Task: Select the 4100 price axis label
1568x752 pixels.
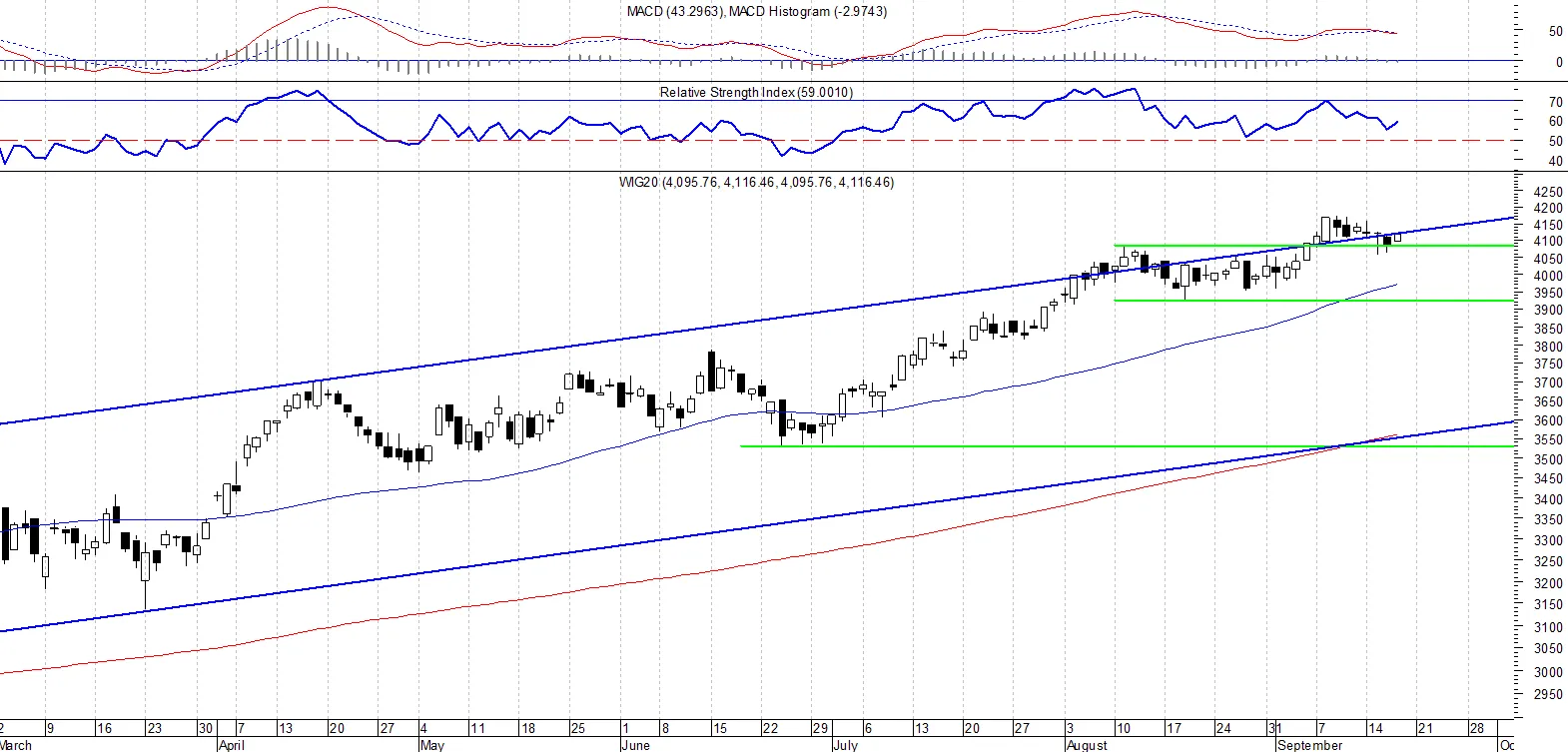Action: click(x=1548, y=241)
